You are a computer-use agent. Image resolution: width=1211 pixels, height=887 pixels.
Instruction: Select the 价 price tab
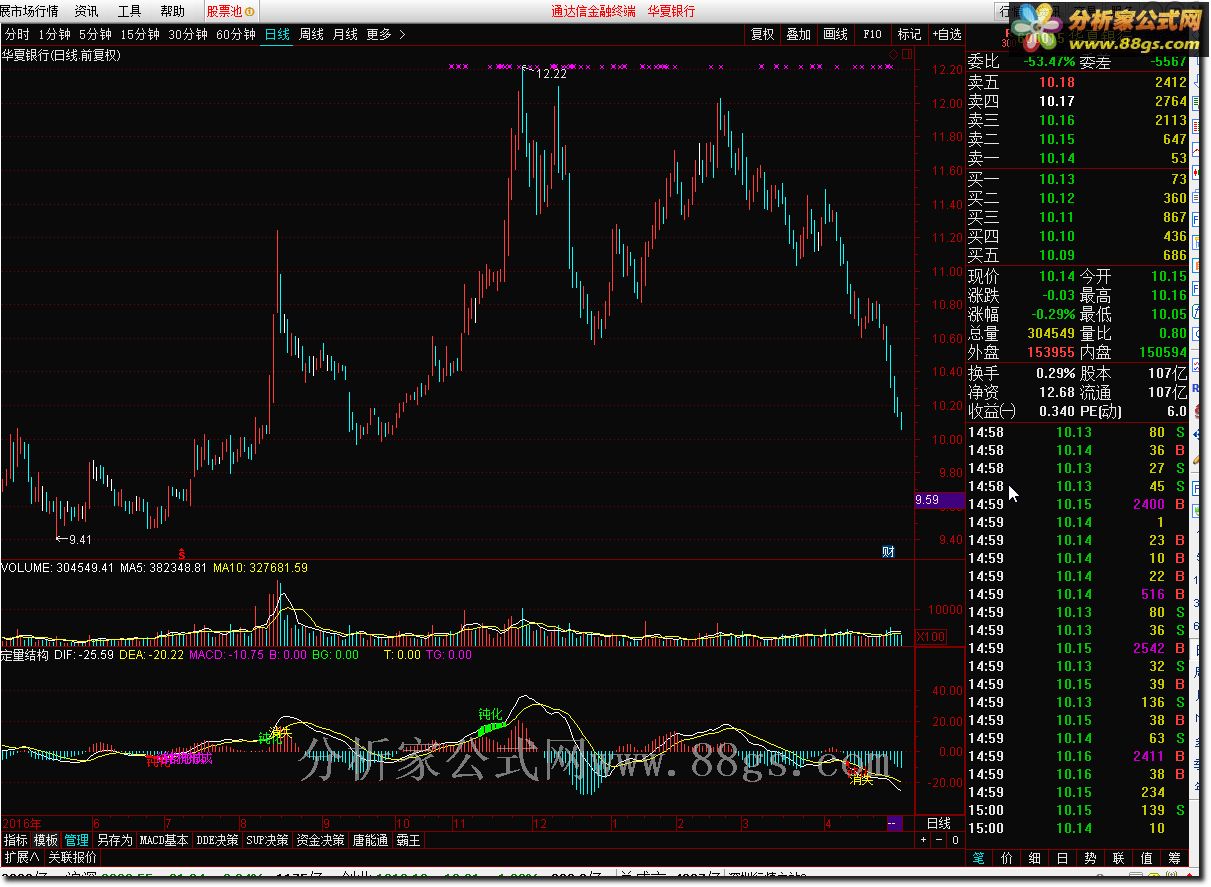1006,858
